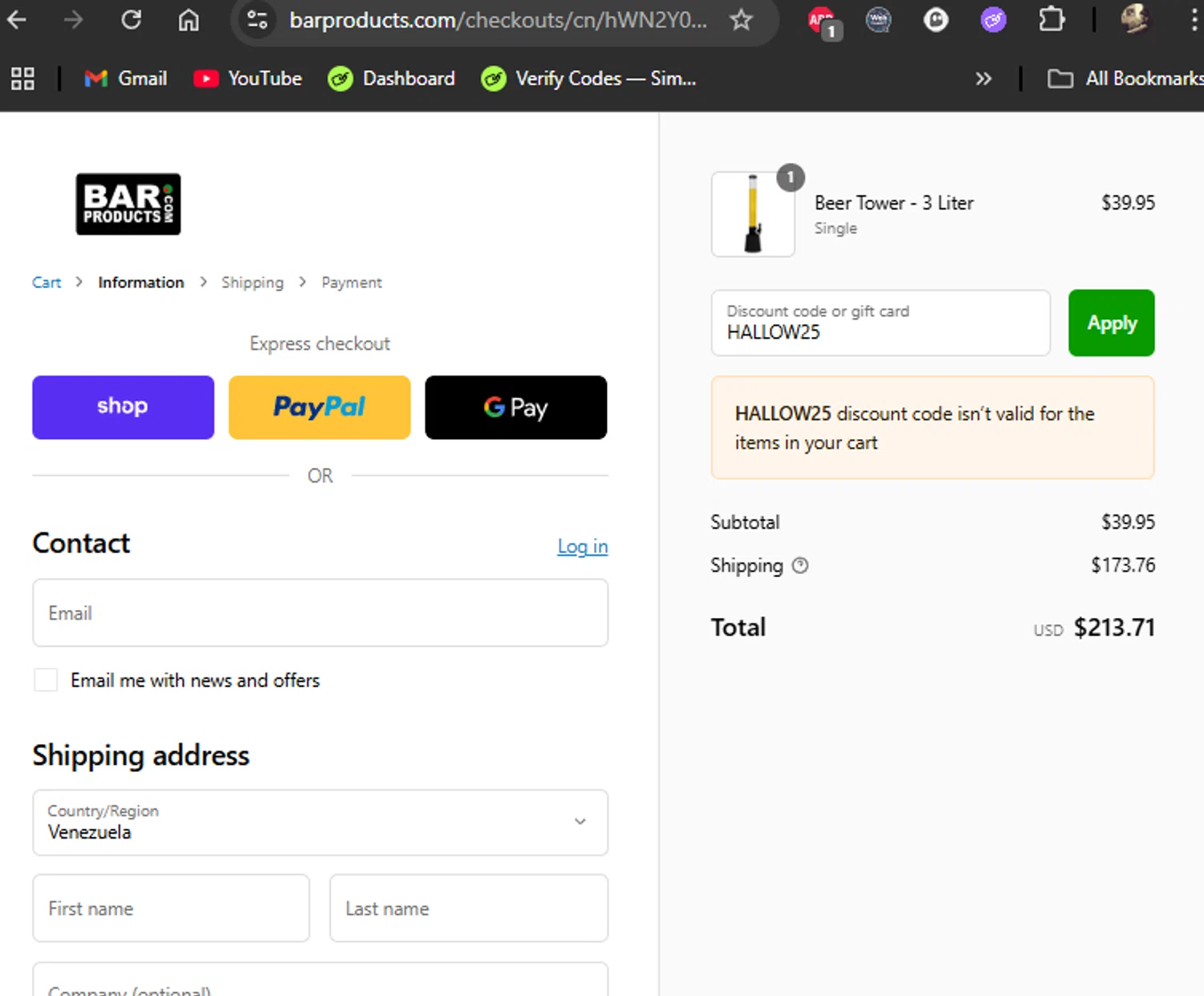
Task: Click the address bar URL
Action: point(498,19)
